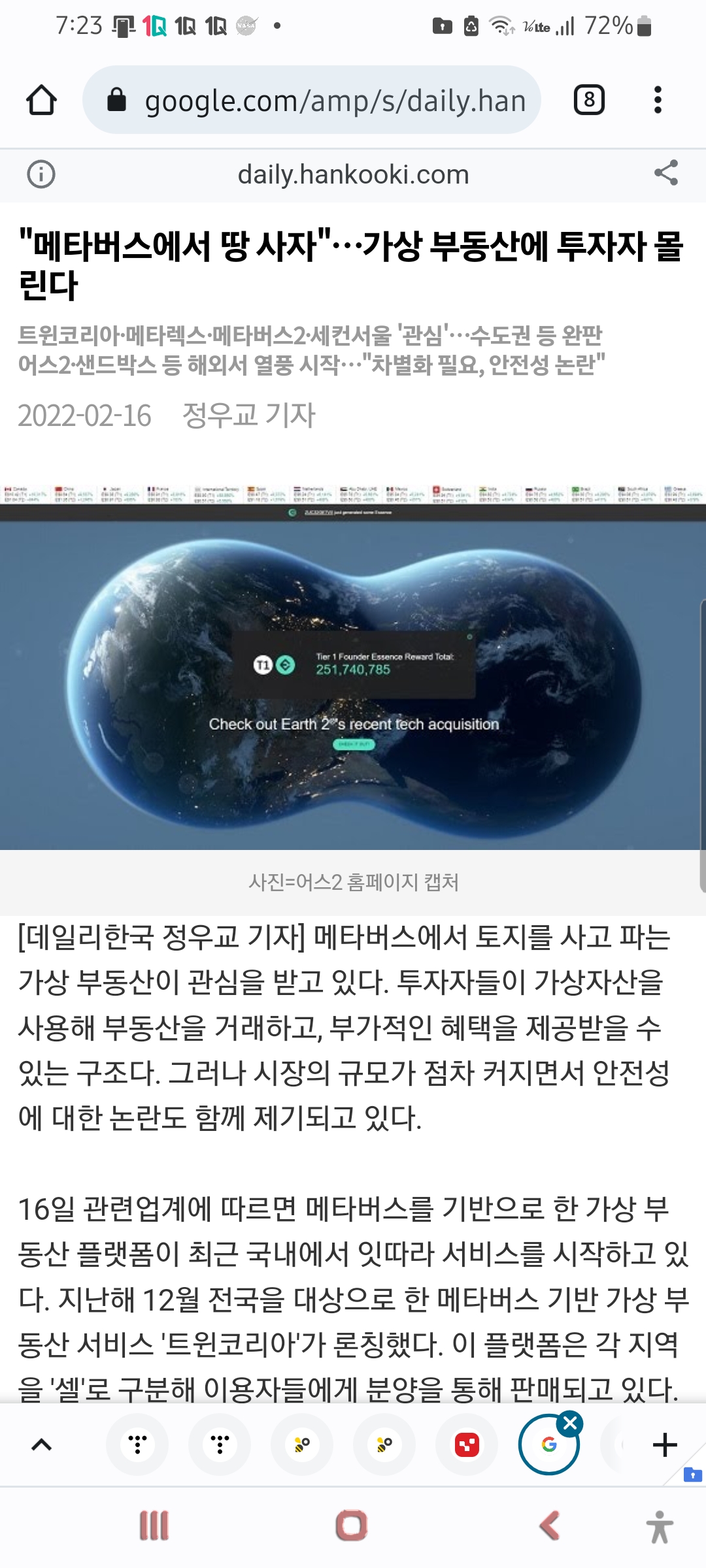The height and width of the screenshot is (1568, 706).
Task: Tap the Chrome home icon
Action: pyautogui.click(x=41, y=100)
